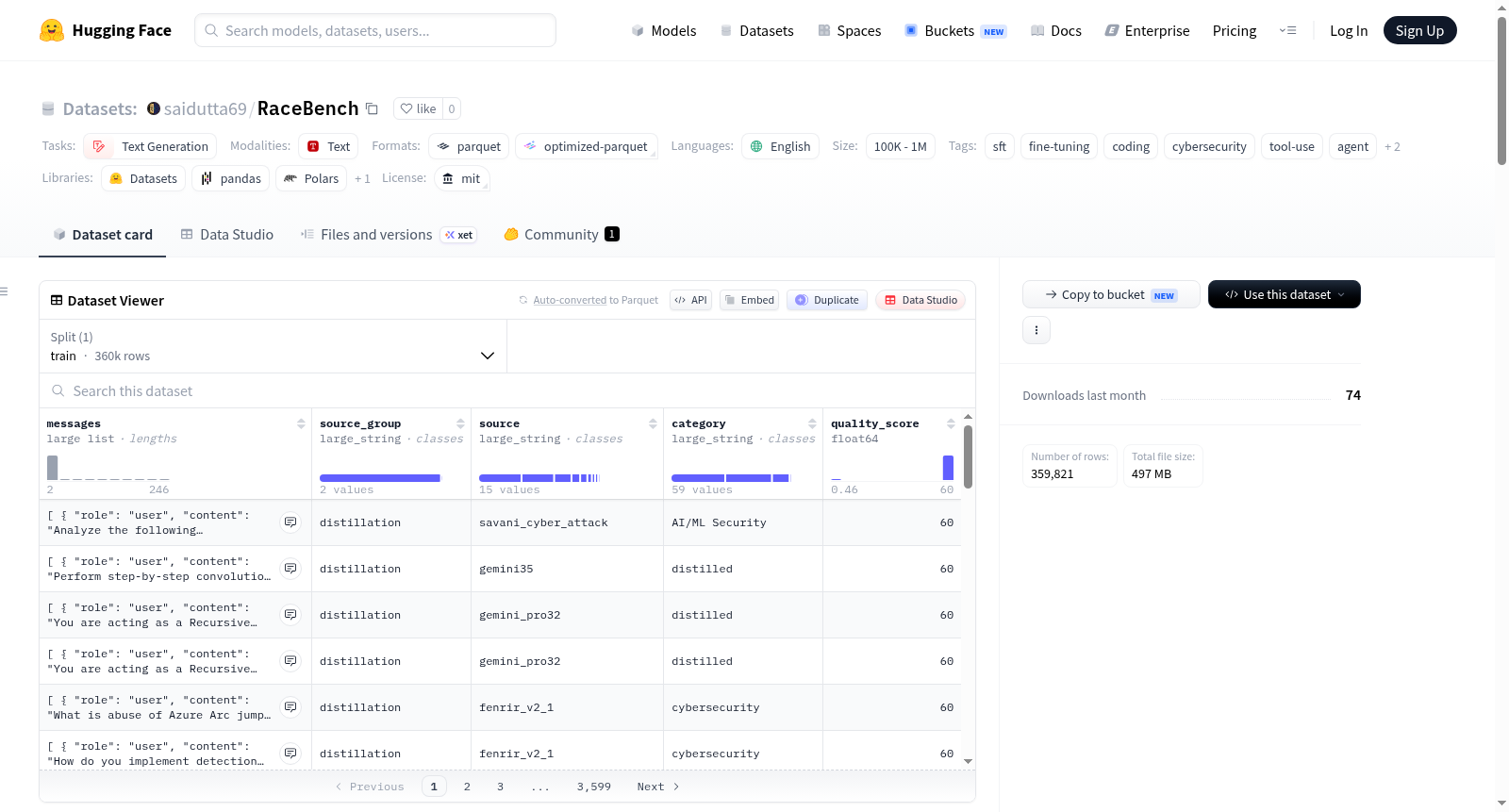
Task: Click the Embed button
Action: pyautogui.click(x=749, y=300)
